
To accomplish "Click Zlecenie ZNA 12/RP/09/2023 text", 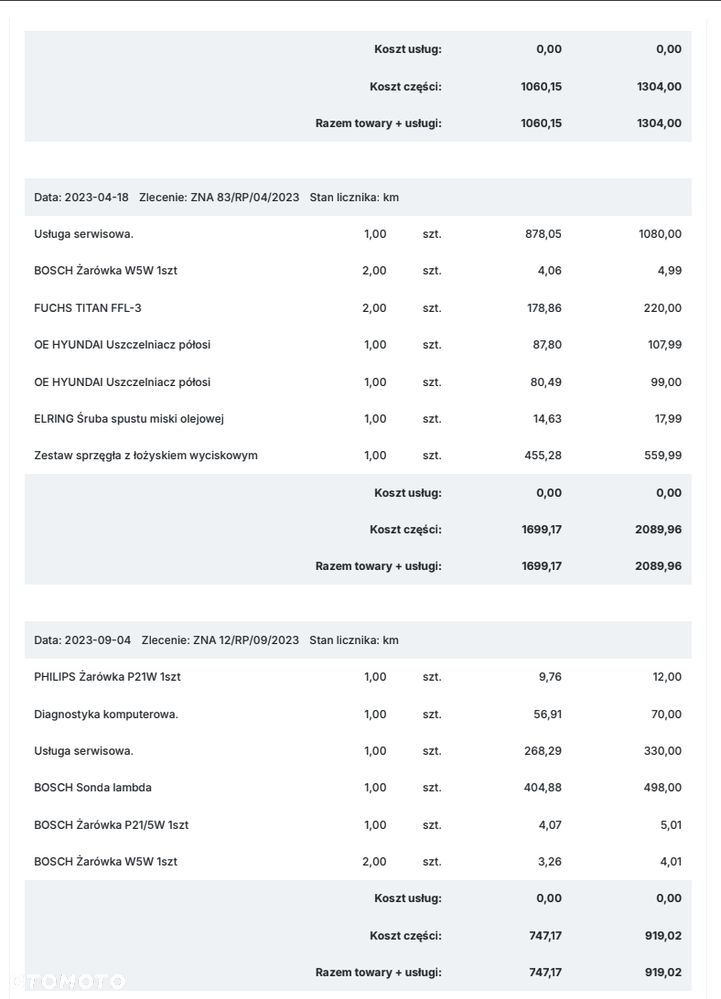I will pos(220,640).
